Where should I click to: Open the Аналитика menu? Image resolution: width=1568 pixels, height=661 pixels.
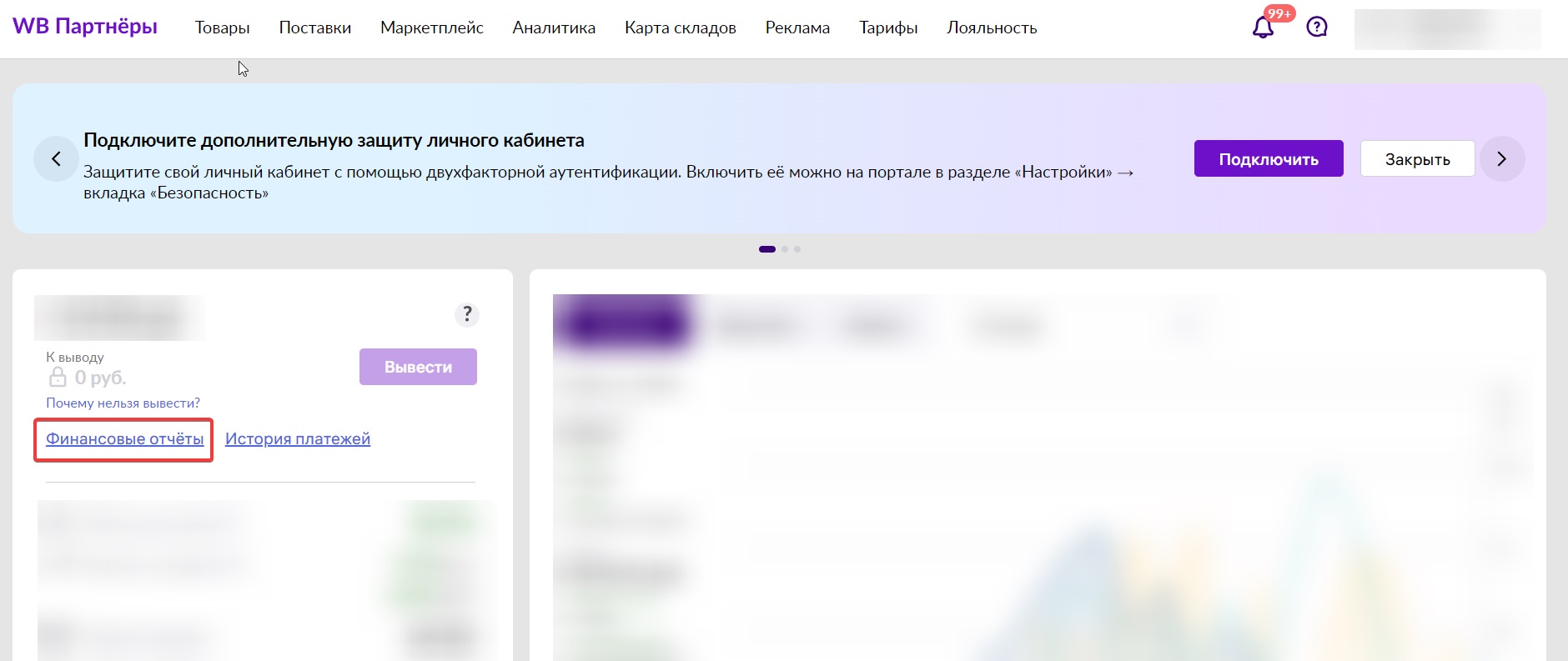[x=554, y=28]
